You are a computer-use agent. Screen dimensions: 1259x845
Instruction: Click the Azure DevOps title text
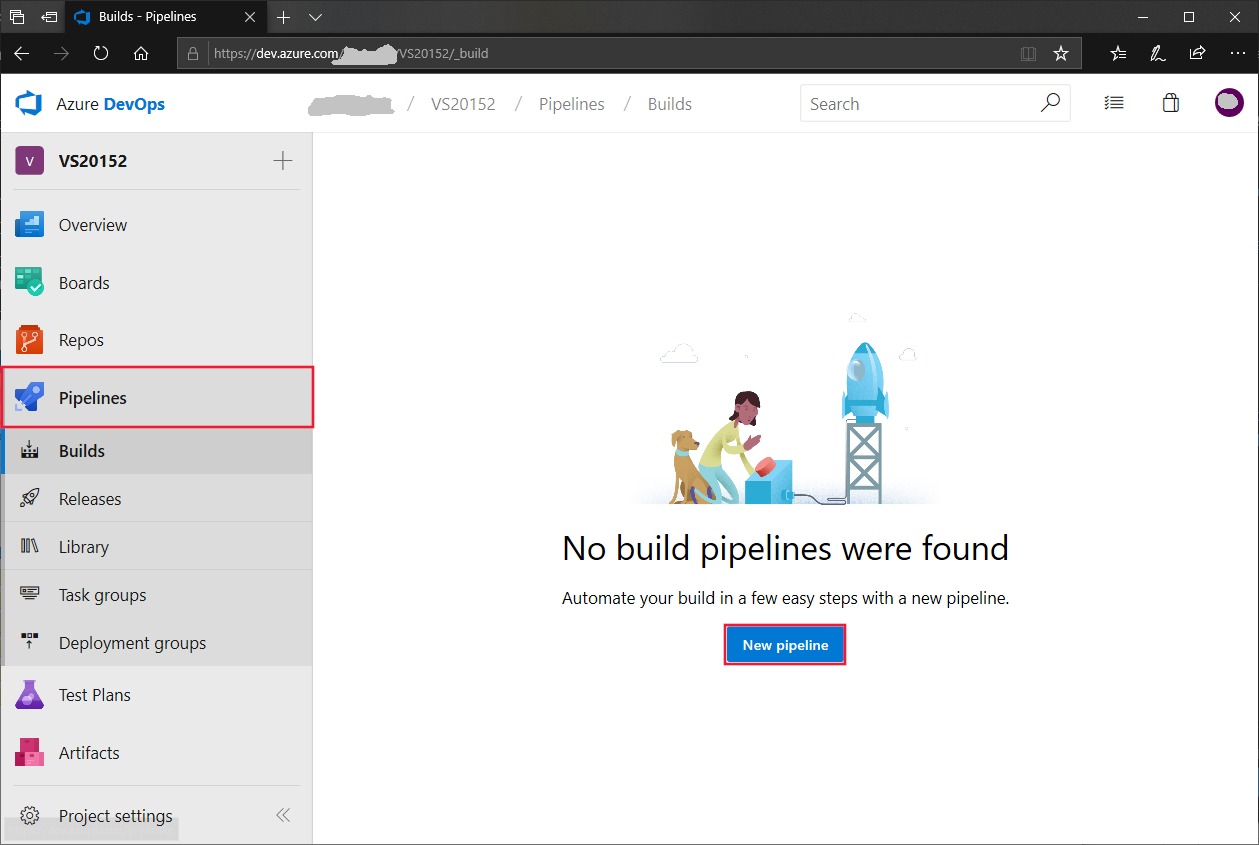coord(111,104)
